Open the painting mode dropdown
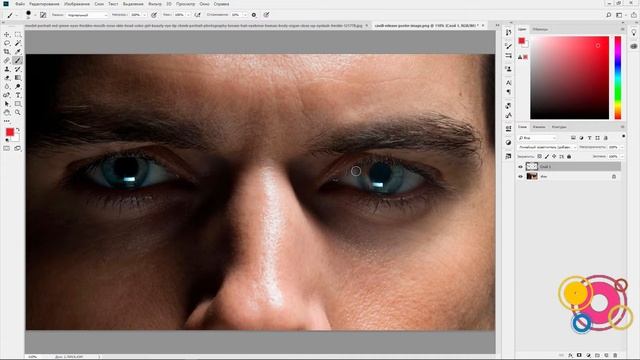 [x=87, y=15]
